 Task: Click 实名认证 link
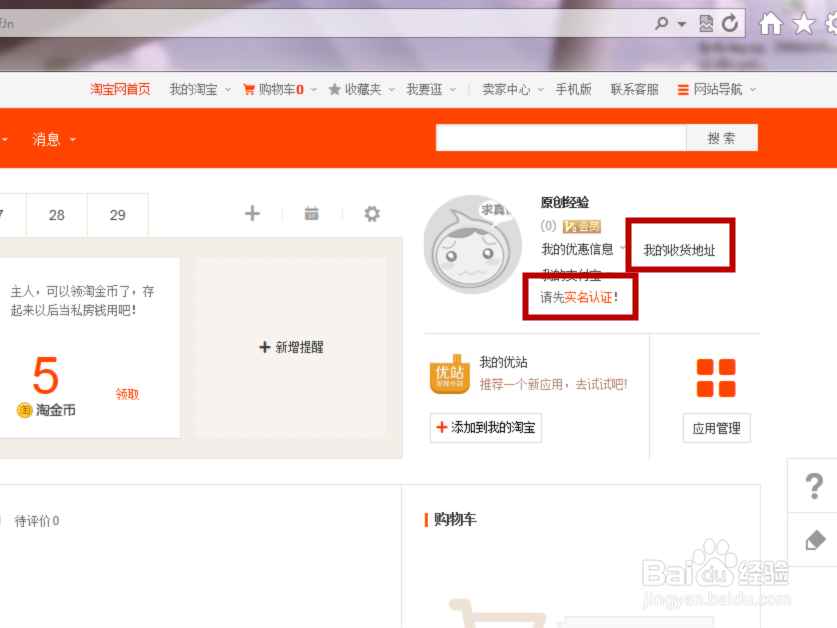pyautogui.click(x=588, y=297)
